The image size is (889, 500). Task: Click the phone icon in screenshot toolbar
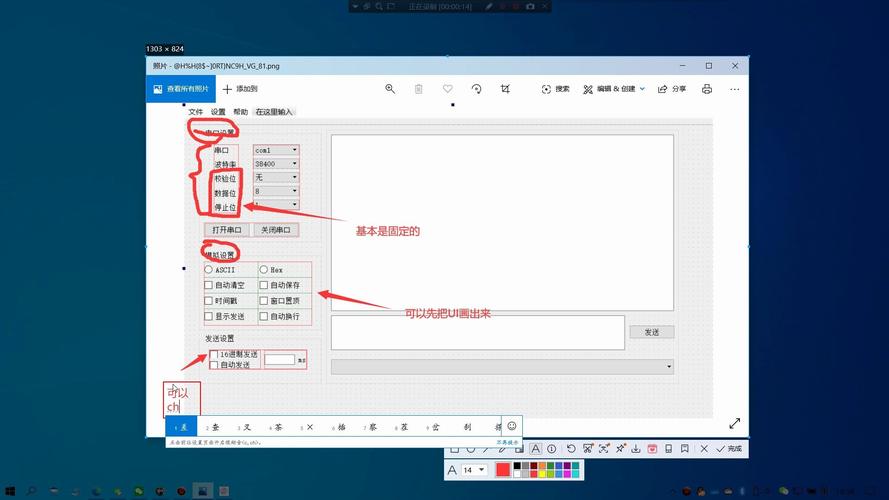point(668,449)
